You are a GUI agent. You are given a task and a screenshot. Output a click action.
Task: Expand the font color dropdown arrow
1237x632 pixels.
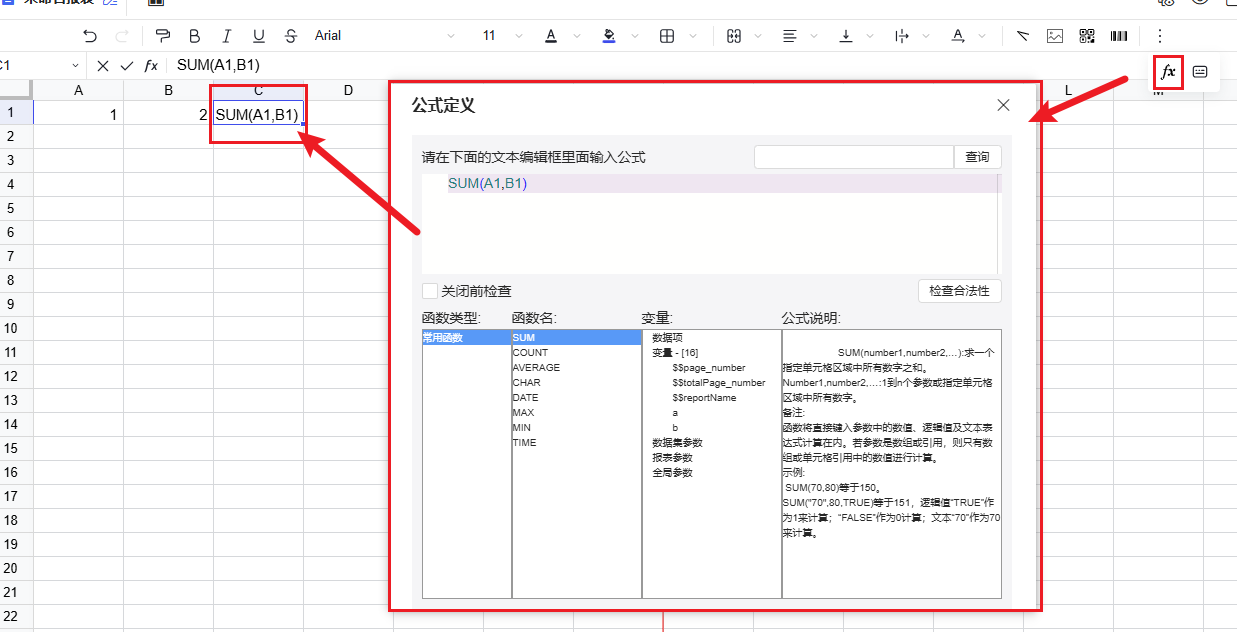[x=577, y=36]
